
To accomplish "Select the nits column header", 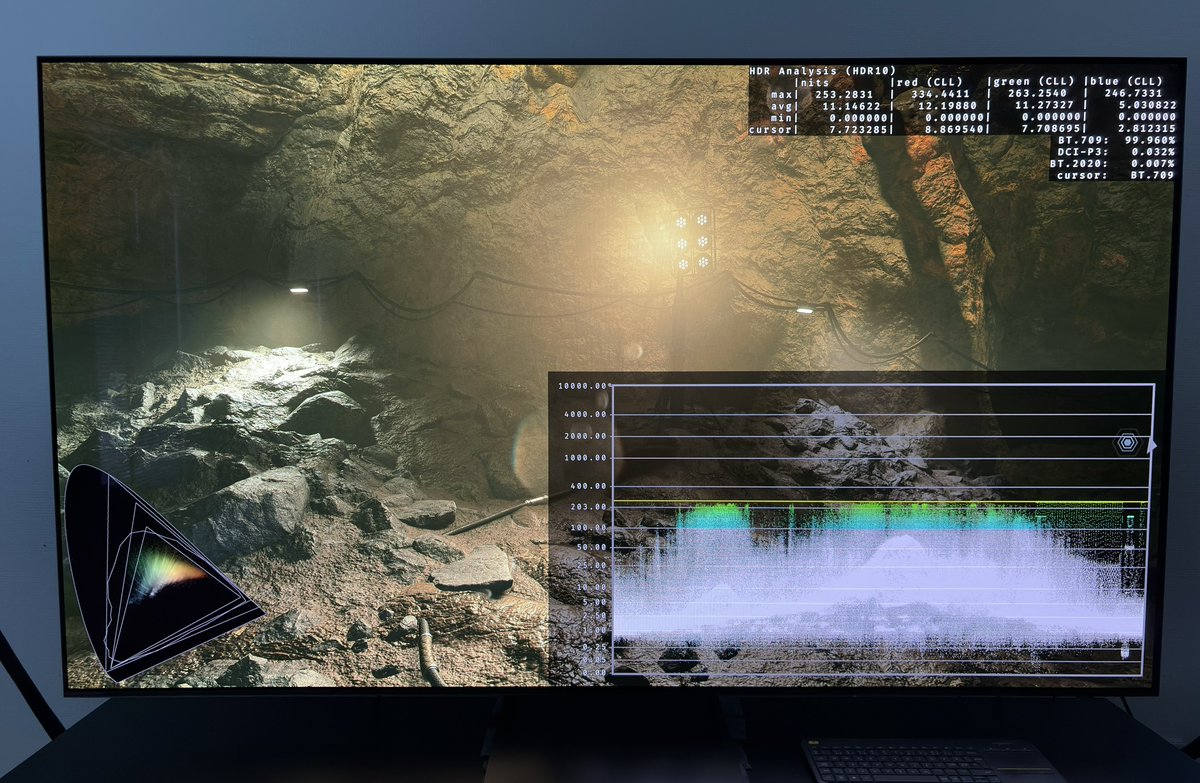I will [x=812, y=82].
